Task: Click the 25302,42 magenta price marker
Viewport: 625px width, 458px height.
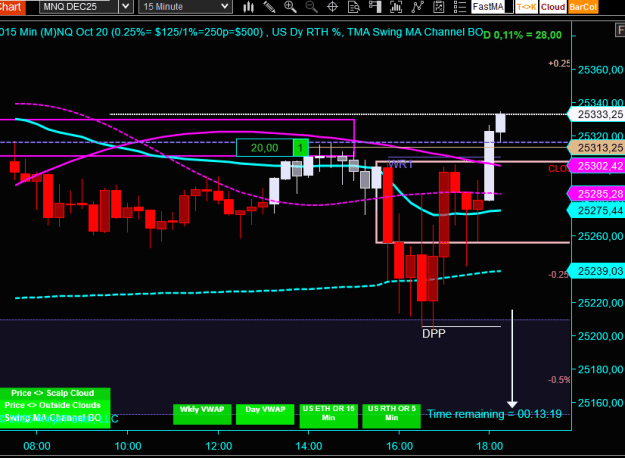Action: (597, 166)
